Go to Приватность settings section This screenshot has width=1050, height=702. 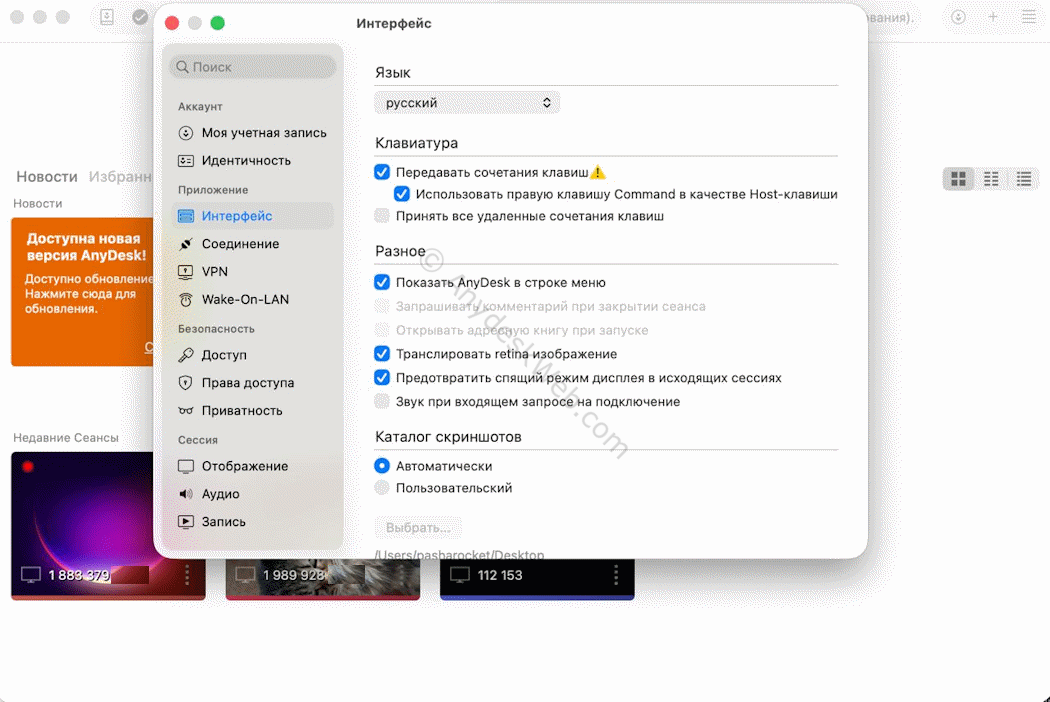coord(252,411)
